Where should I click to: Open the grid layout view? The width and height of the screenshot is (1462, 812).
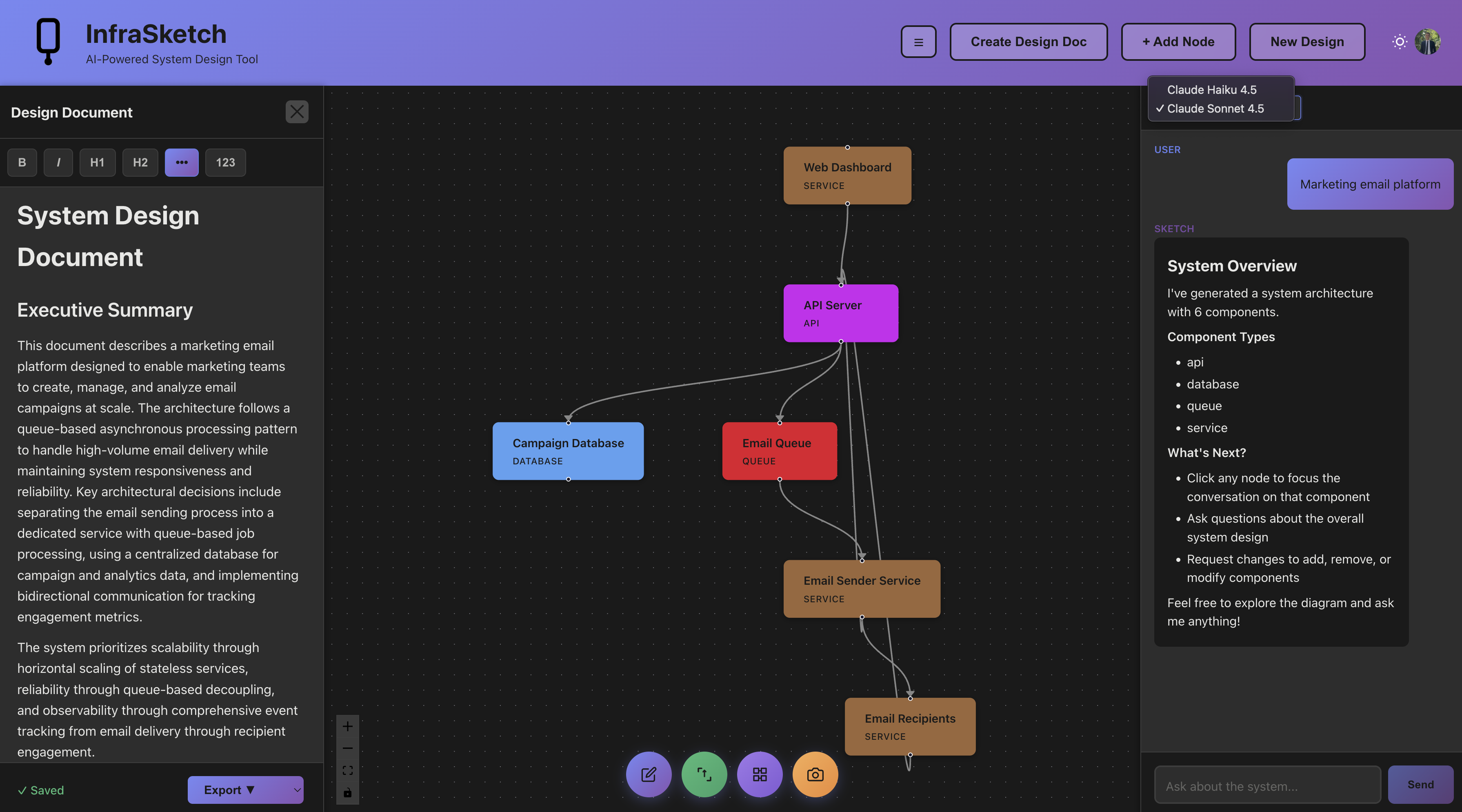click(x=760, y=774)
